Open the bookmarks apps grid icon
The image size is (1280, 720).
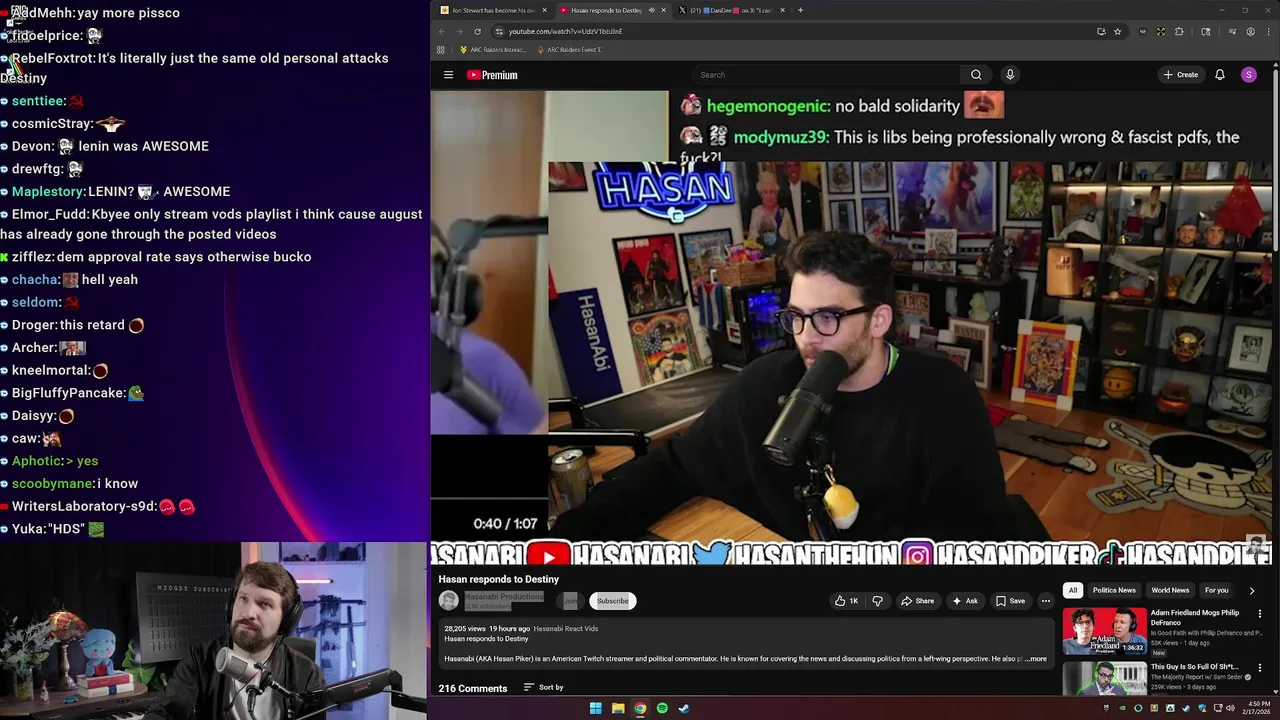pos(441,50)
